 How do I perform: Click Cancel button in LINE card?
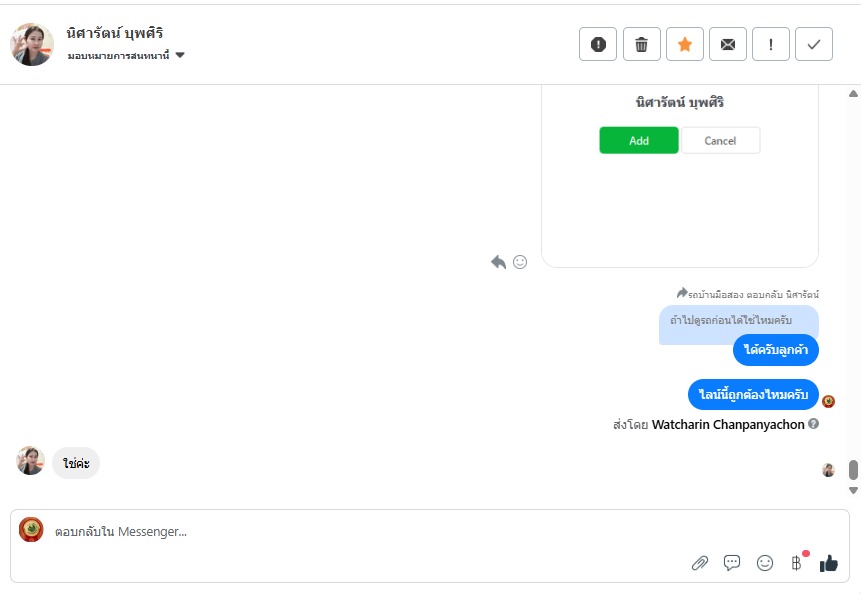coord(720,141)
